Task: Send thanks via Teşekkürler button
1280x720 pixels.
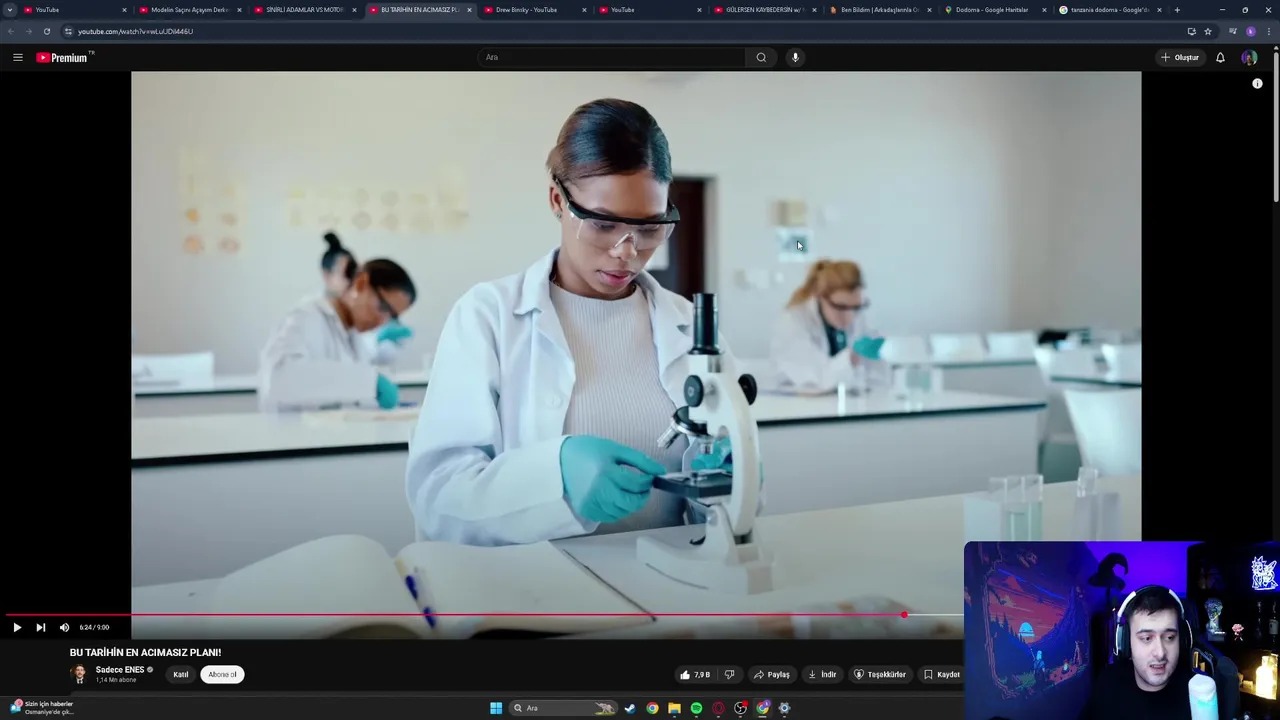Action: tap(879, 674)
